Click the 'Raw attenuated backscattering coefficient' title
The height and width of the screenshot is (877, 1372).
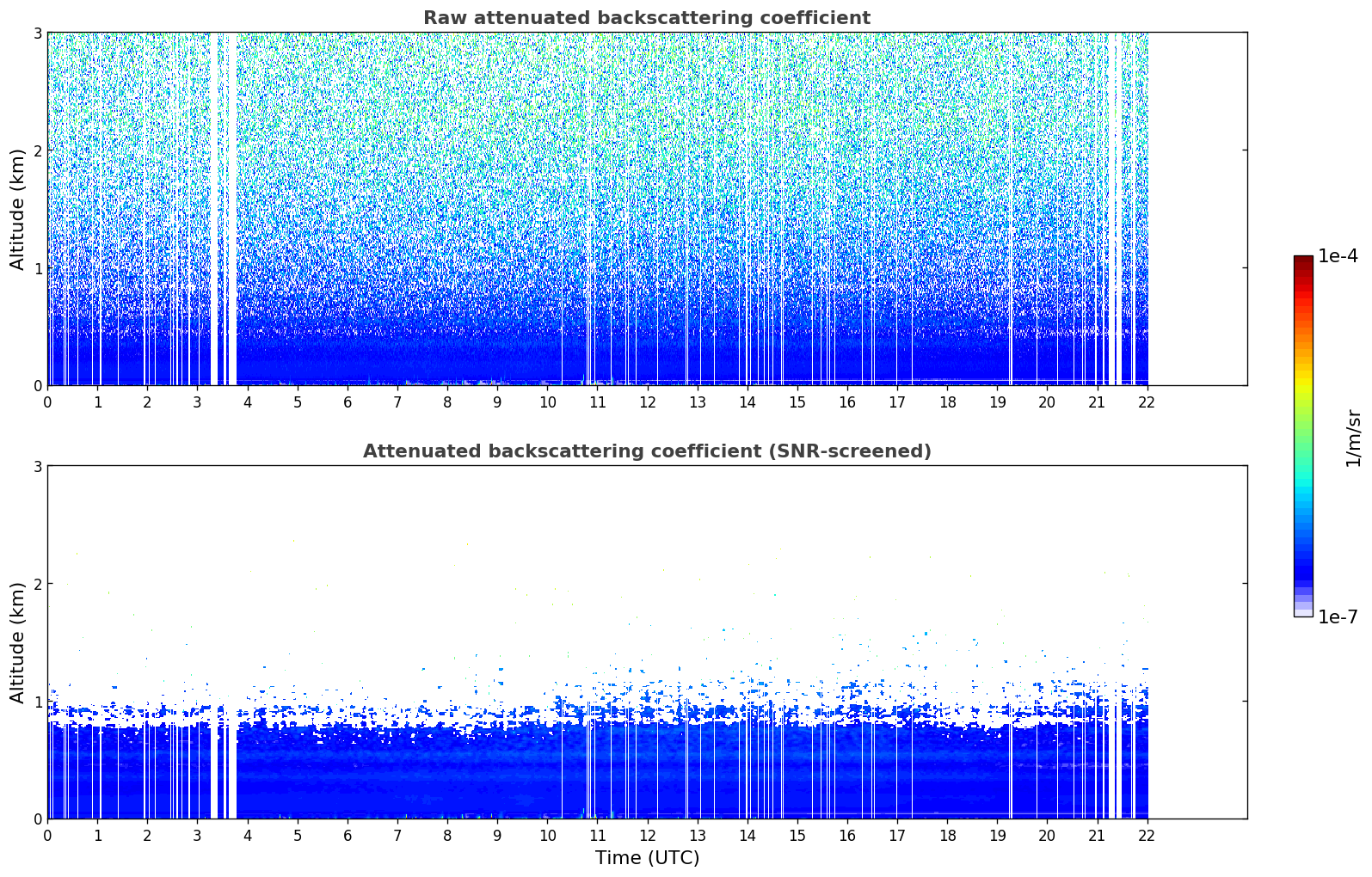coord(647,18)
